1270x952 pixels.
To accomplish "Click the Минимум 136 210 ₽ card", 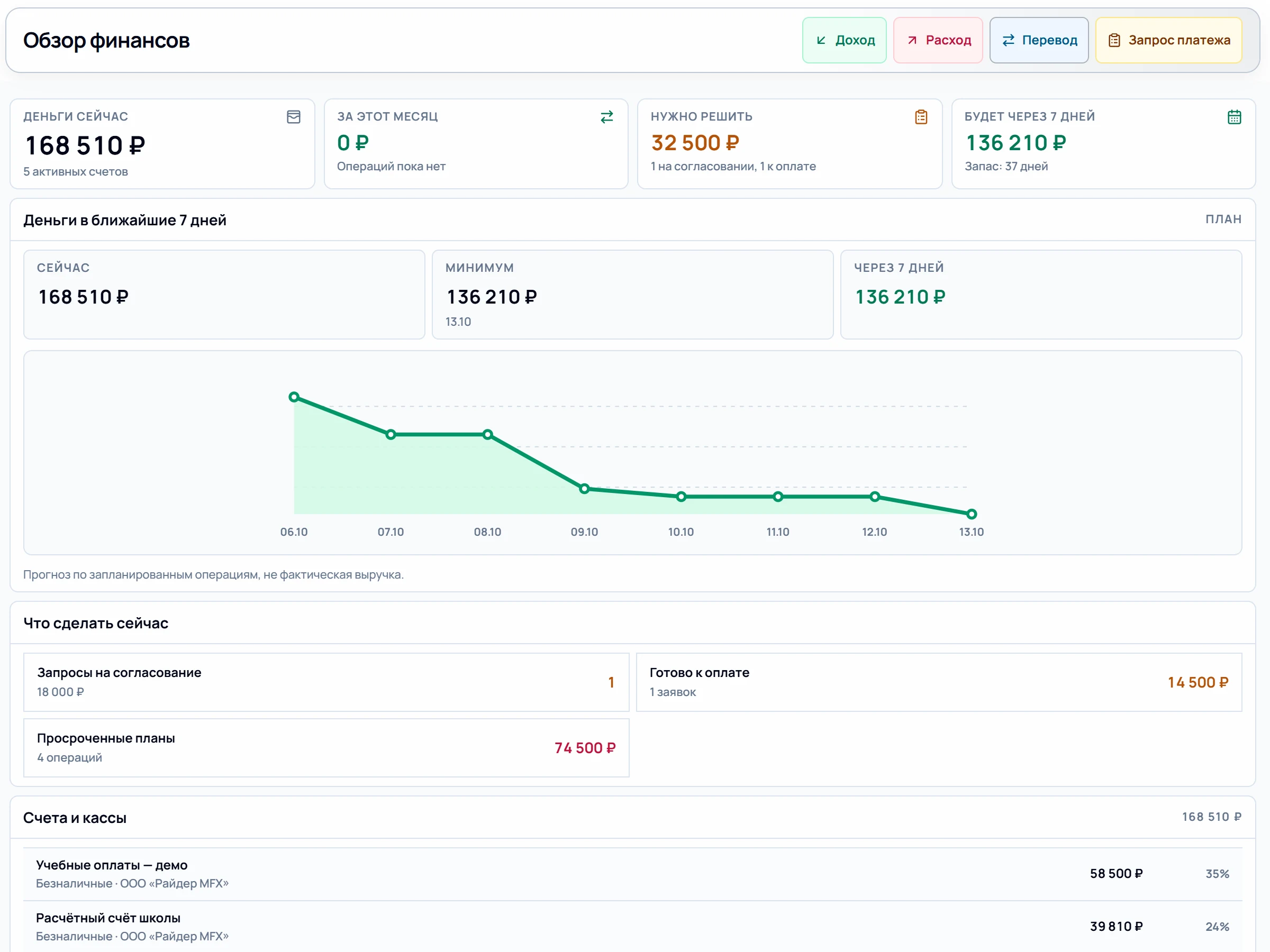I will click(633, 295).
